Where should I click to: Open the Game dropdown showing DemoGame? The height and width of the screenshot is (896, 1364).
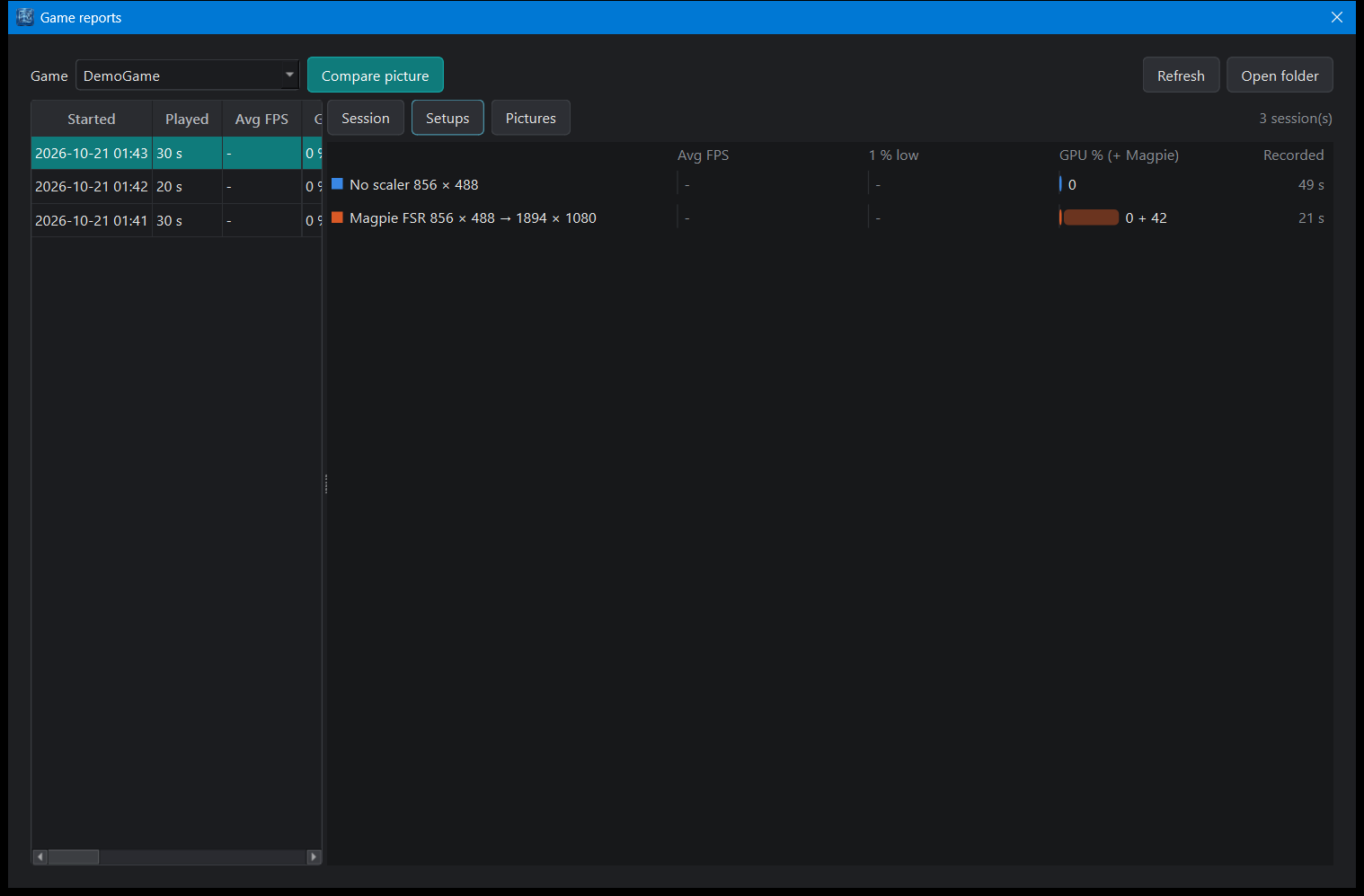pos(187,75)
